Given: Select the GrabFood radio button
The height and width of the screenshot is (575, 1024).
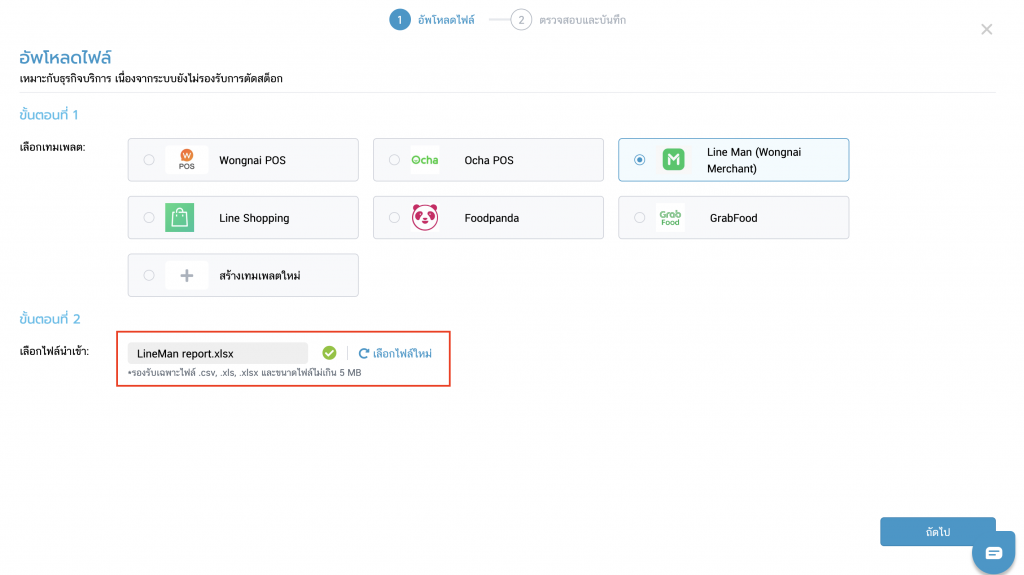Looking at the screenshot, I should pyautogui.click(x=639, y=218).
